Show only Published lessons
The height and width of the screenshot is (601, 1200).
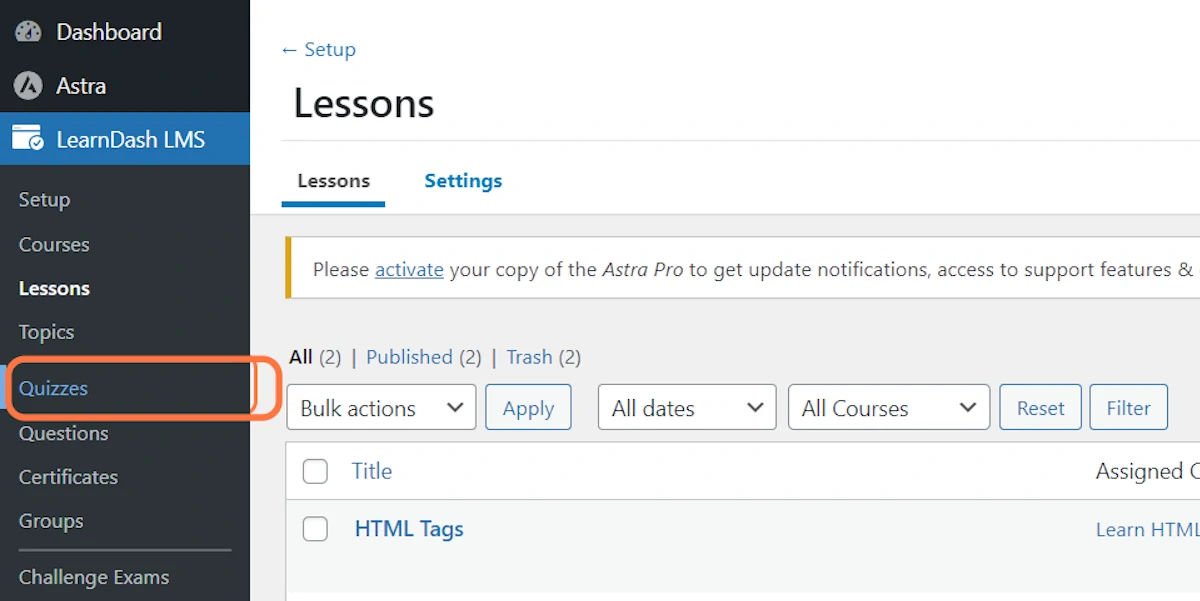click(x=409, y=357)
